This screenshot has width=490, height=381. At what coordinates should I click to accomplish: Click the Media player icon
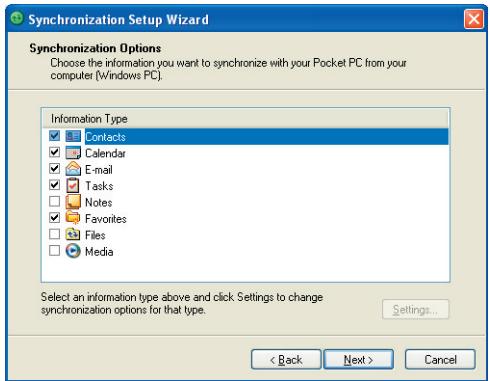pyautogui.click(x=73, y=251)
